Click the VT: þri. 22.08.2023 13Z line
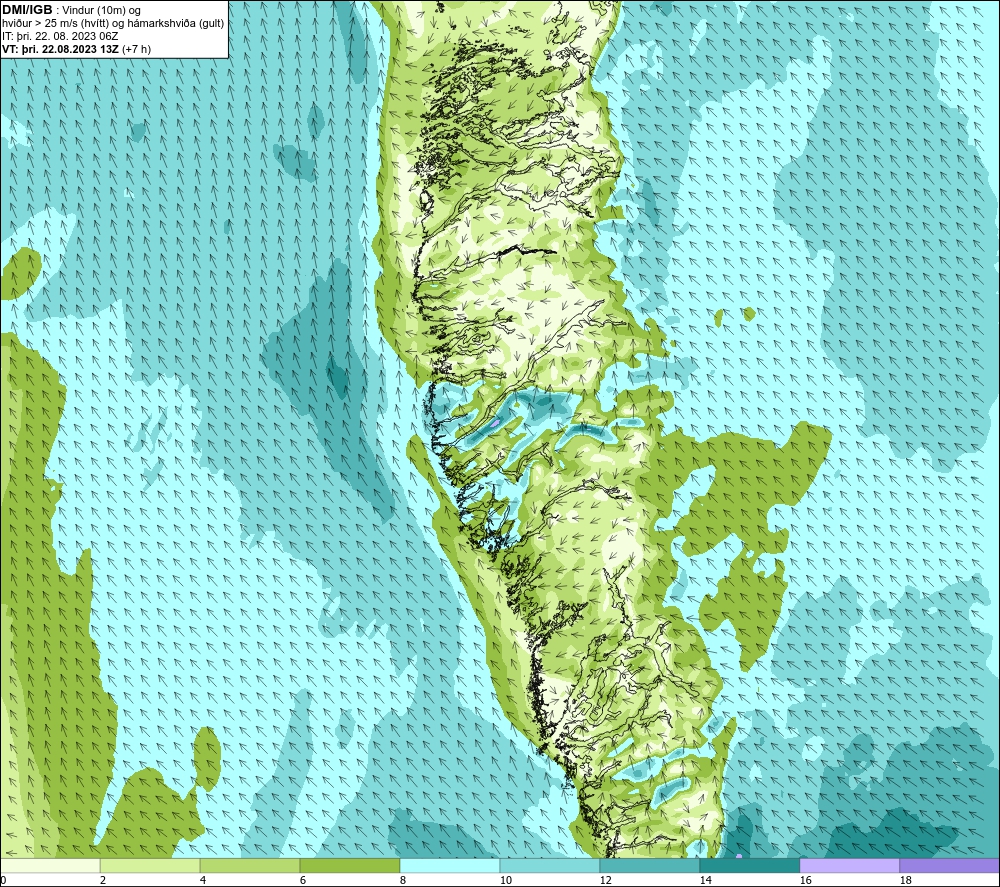 tap(77, 48)
